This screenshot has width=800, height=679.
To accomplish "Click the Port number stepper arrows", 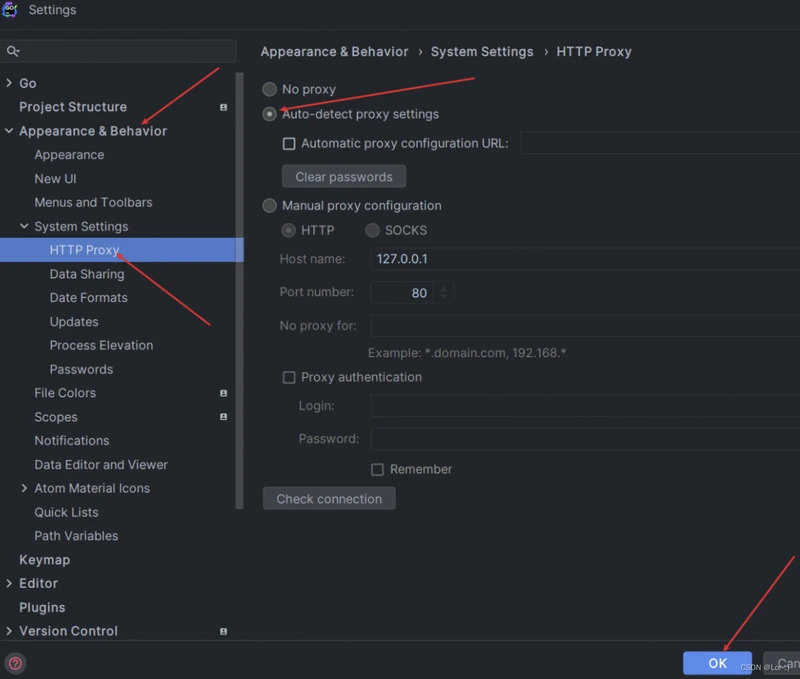I will (x=443, y=292).
